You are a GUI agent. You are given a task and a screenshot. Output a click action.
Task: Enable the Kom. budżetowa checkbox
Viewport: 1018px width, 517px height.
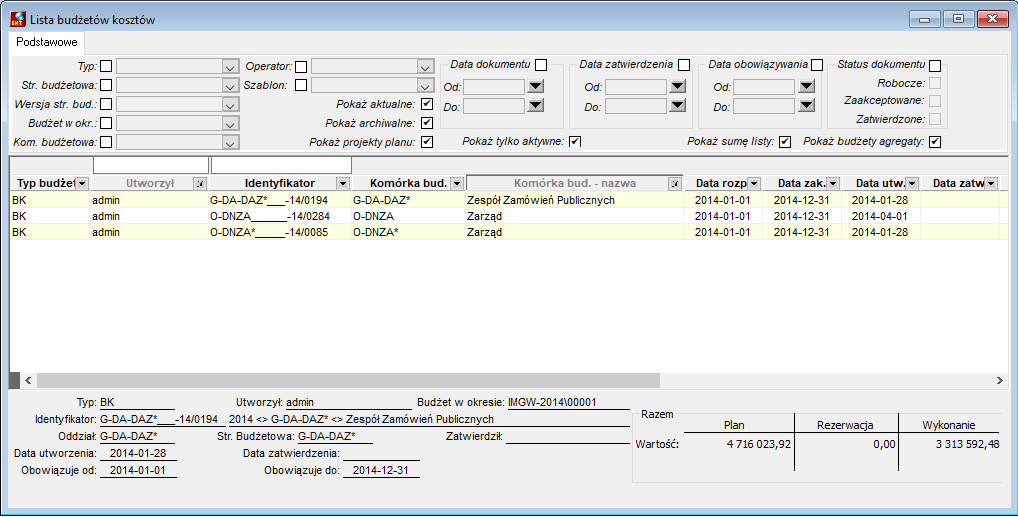[106, 142]
